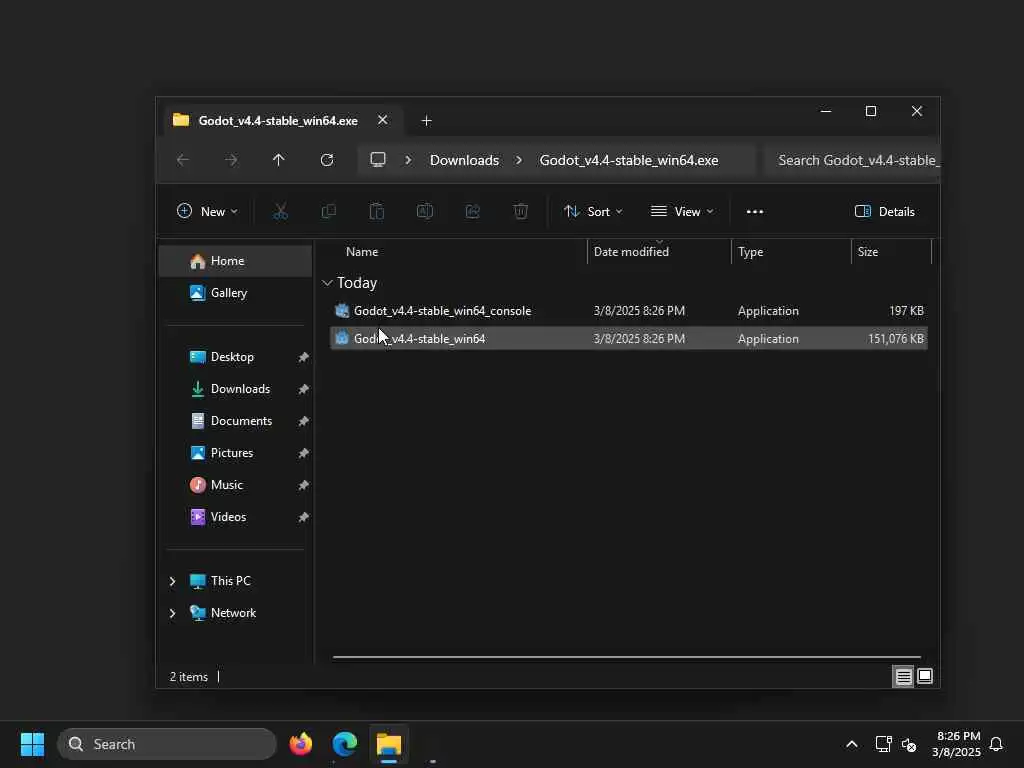The height and width of the screenshot is (768, 1024).
Task: Open the notifications bell
Action: point(996,744)
